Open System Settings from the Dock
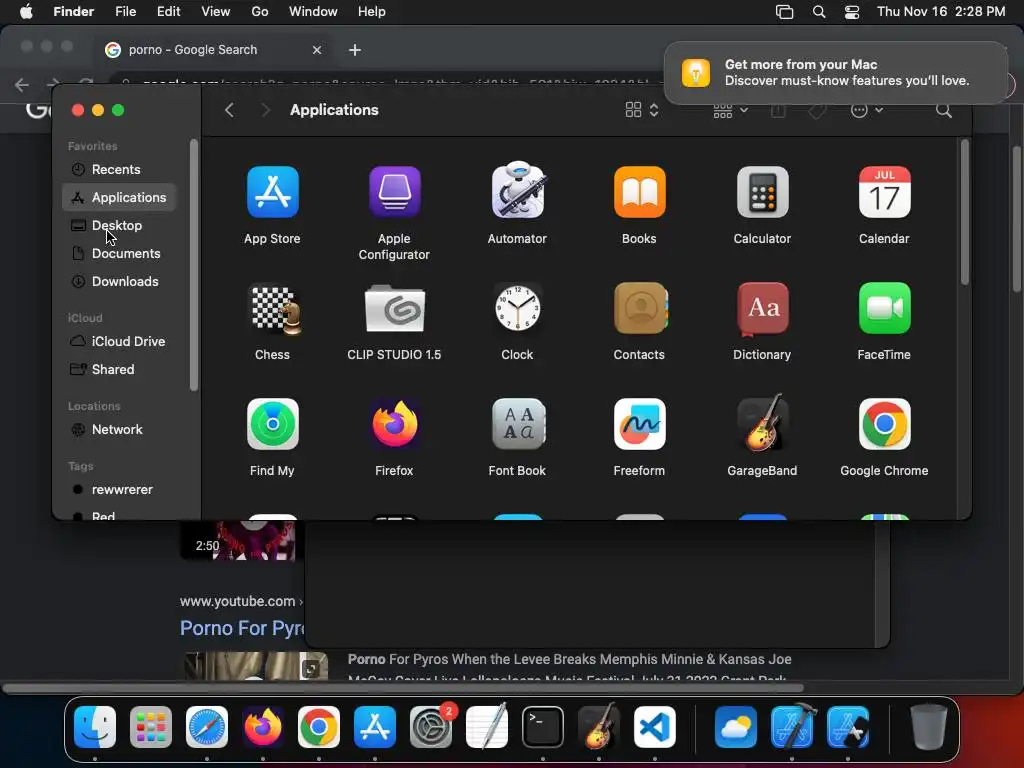 click(431, 727)
